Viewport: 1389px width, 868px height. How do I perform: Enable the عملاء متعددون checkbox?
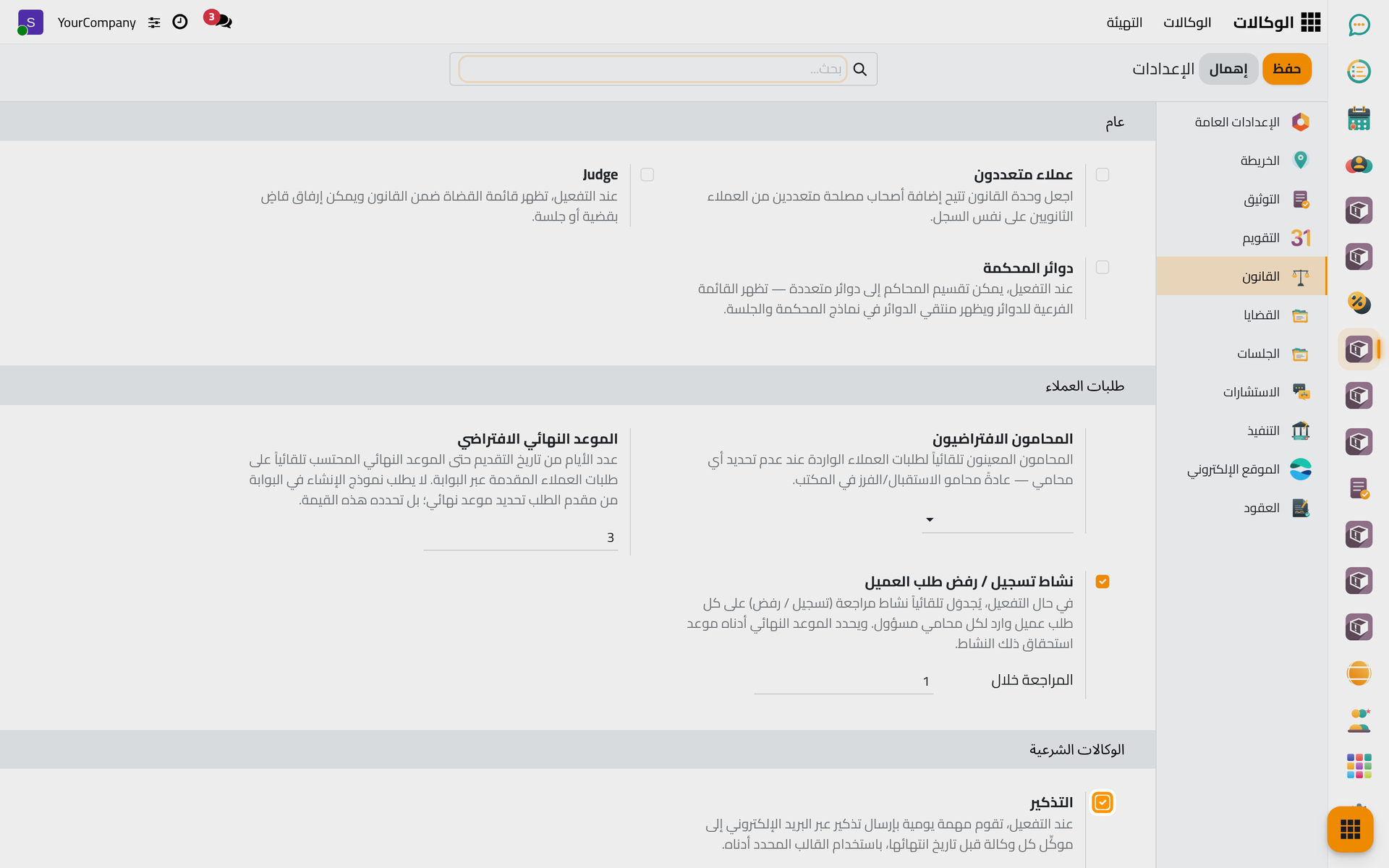[1103, 174]
